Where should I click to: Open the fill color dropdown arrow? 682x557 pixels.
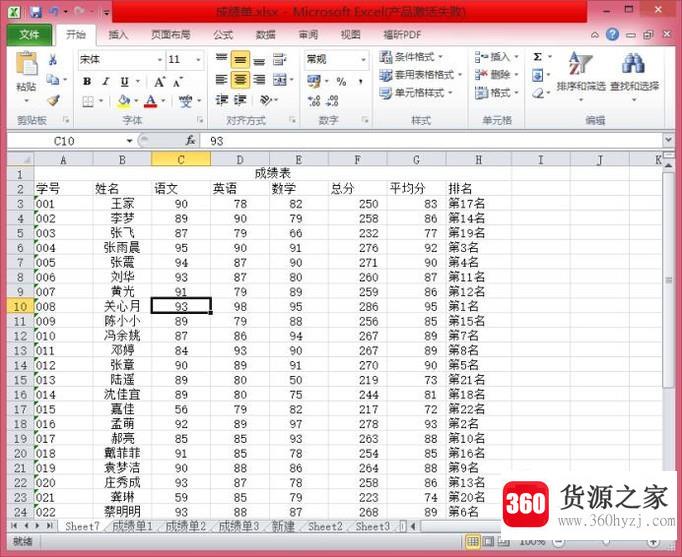[136, 101]
